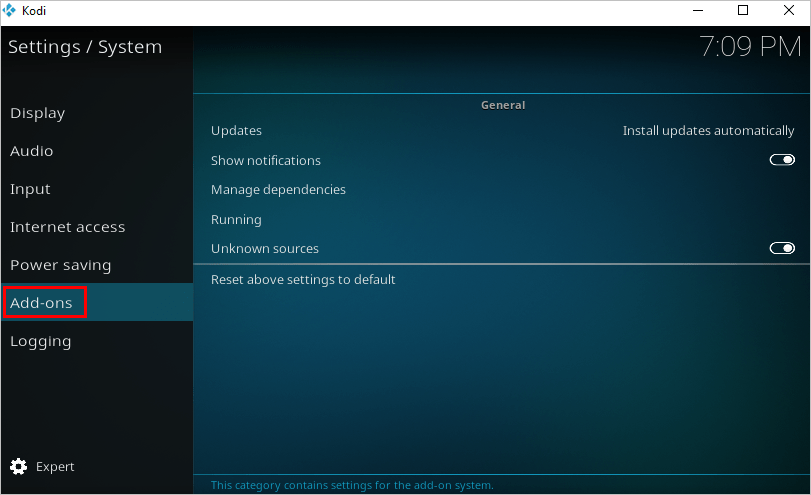This screenshot has height=495, width=811.
Task: Click the General section header
Action: coord(503,105)
